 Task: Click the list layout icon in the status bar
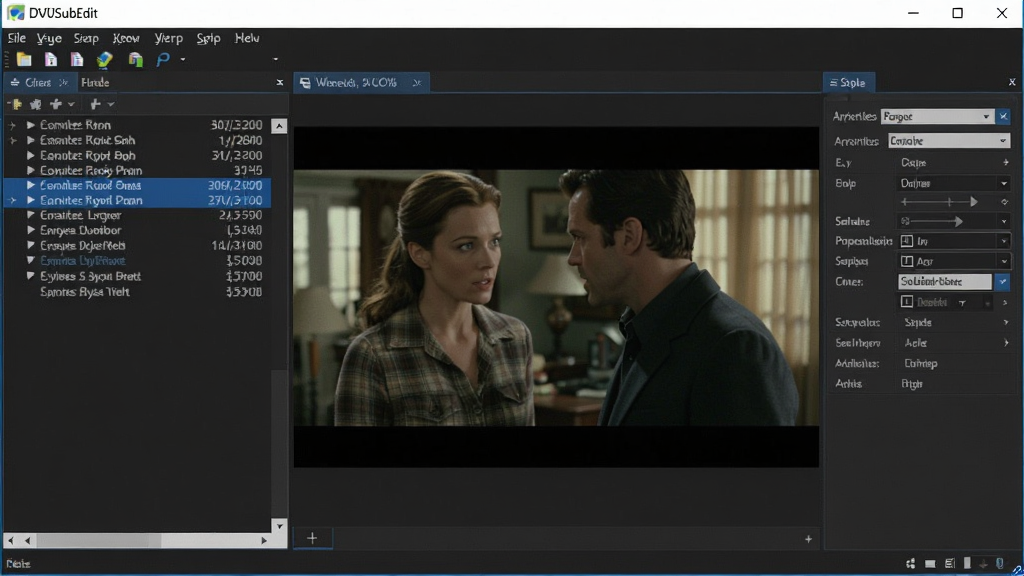tap(950, 564)
